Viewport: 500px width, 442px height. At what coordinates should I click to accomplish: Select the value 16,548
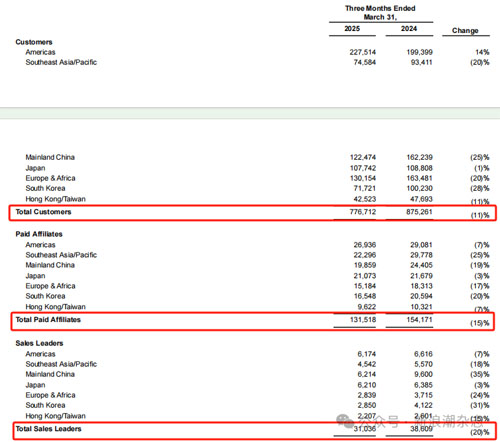(365, 296)
